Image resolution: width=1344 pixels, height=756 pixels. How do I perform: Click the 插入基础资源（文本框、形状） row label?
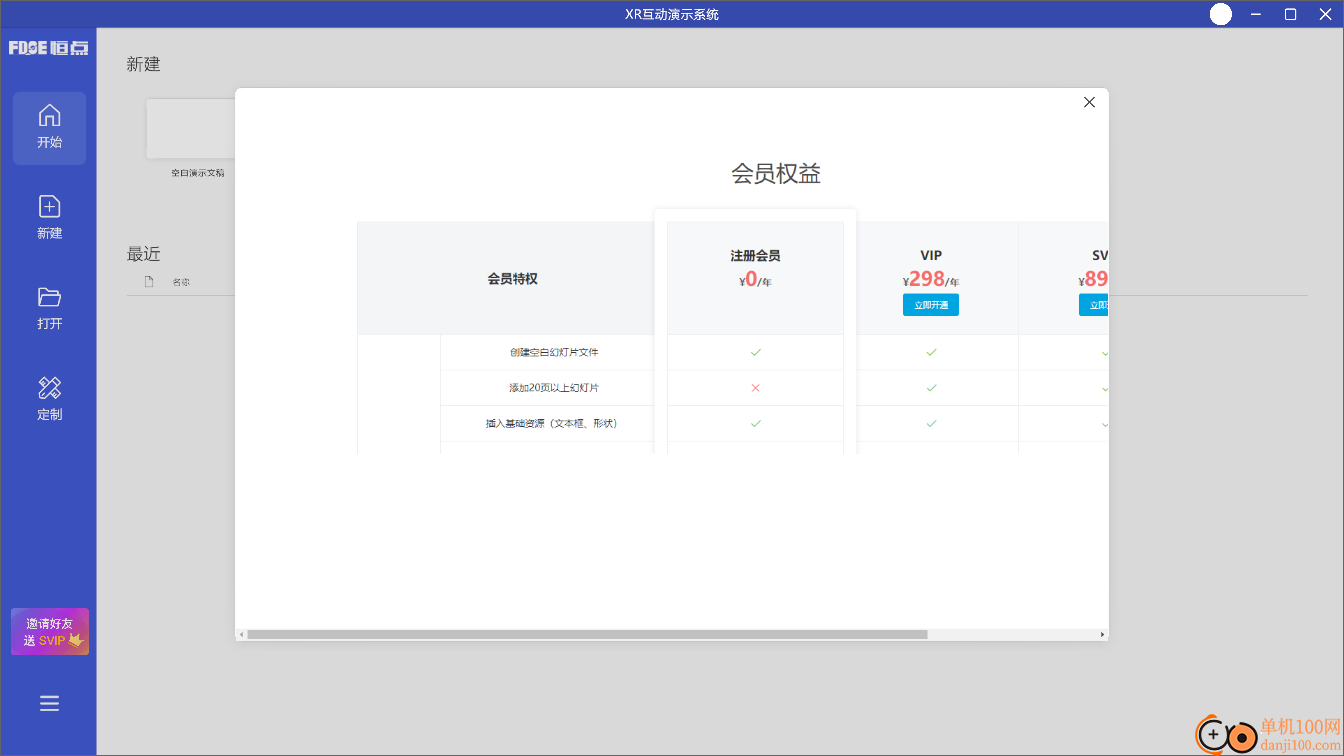[551, 423]
